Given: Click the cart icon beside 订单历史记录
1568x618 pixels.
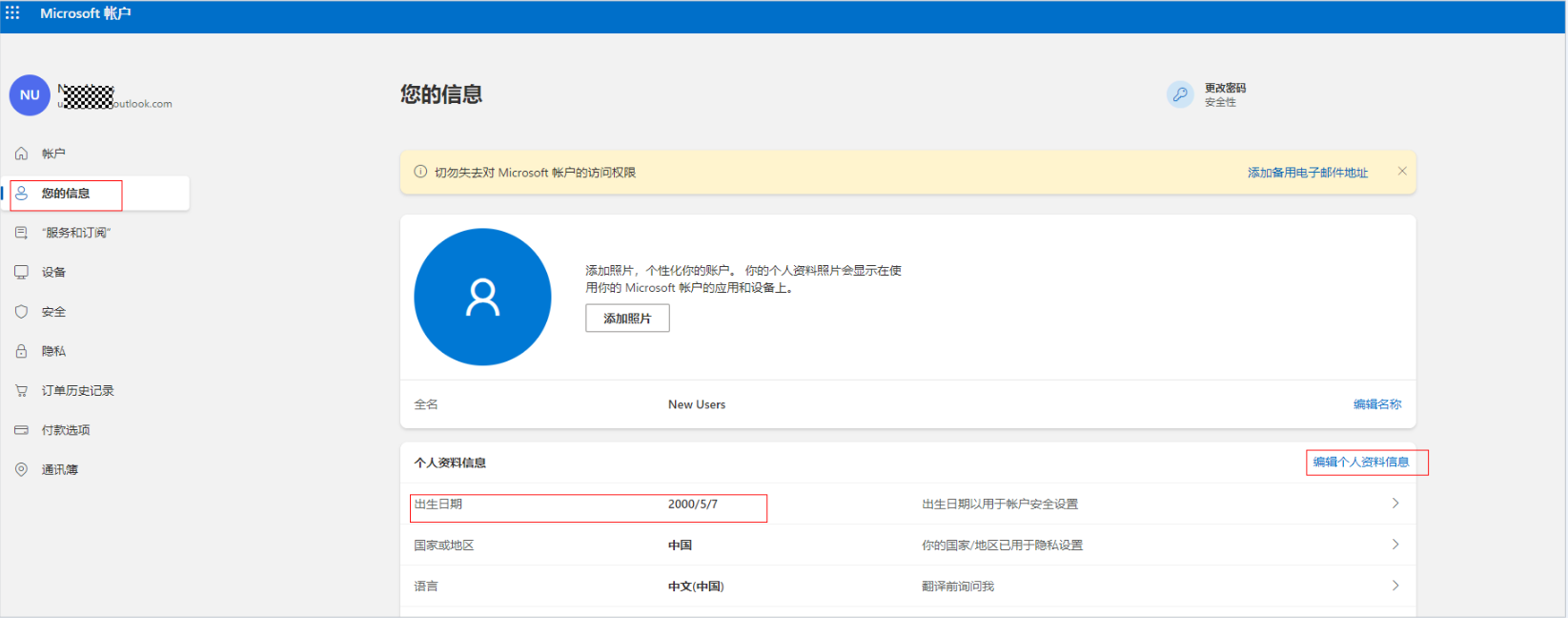Looking at the screenshot, I should click(21, 391).
